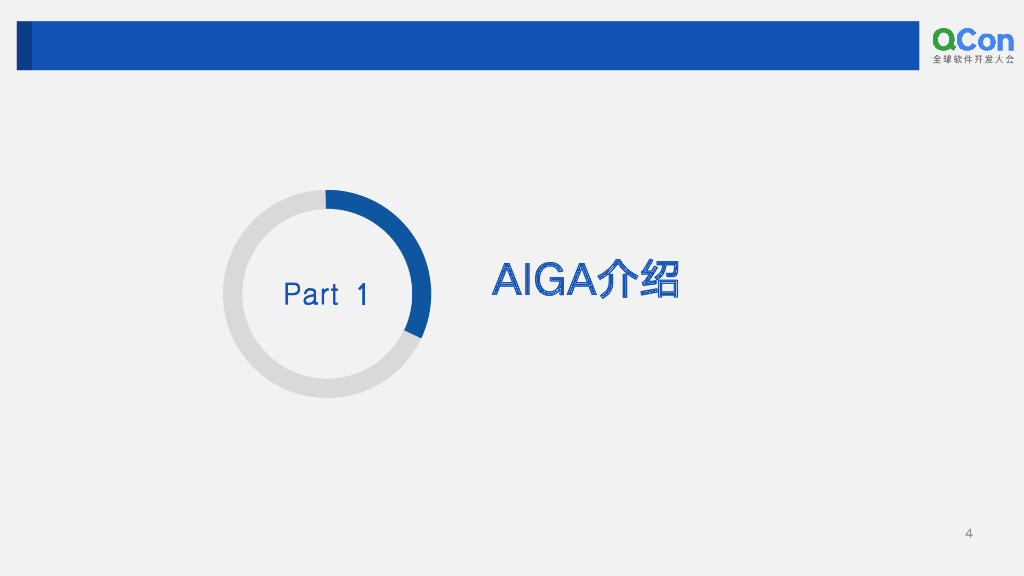Click the letter "C" in the QCon logo
1024x576 pixels.
click(x=967, y=40)
